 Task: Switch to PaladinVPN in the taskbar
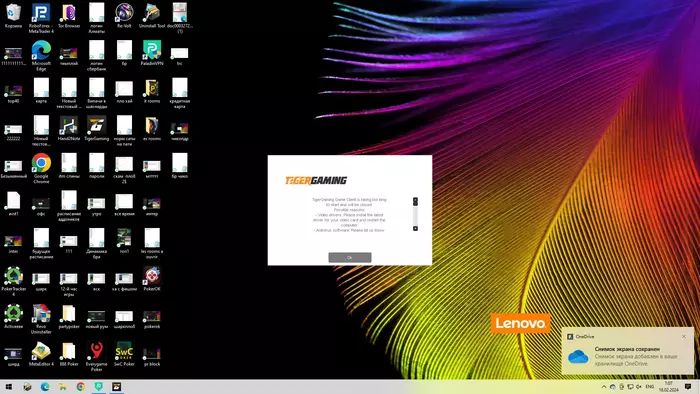tap(99, 387)
